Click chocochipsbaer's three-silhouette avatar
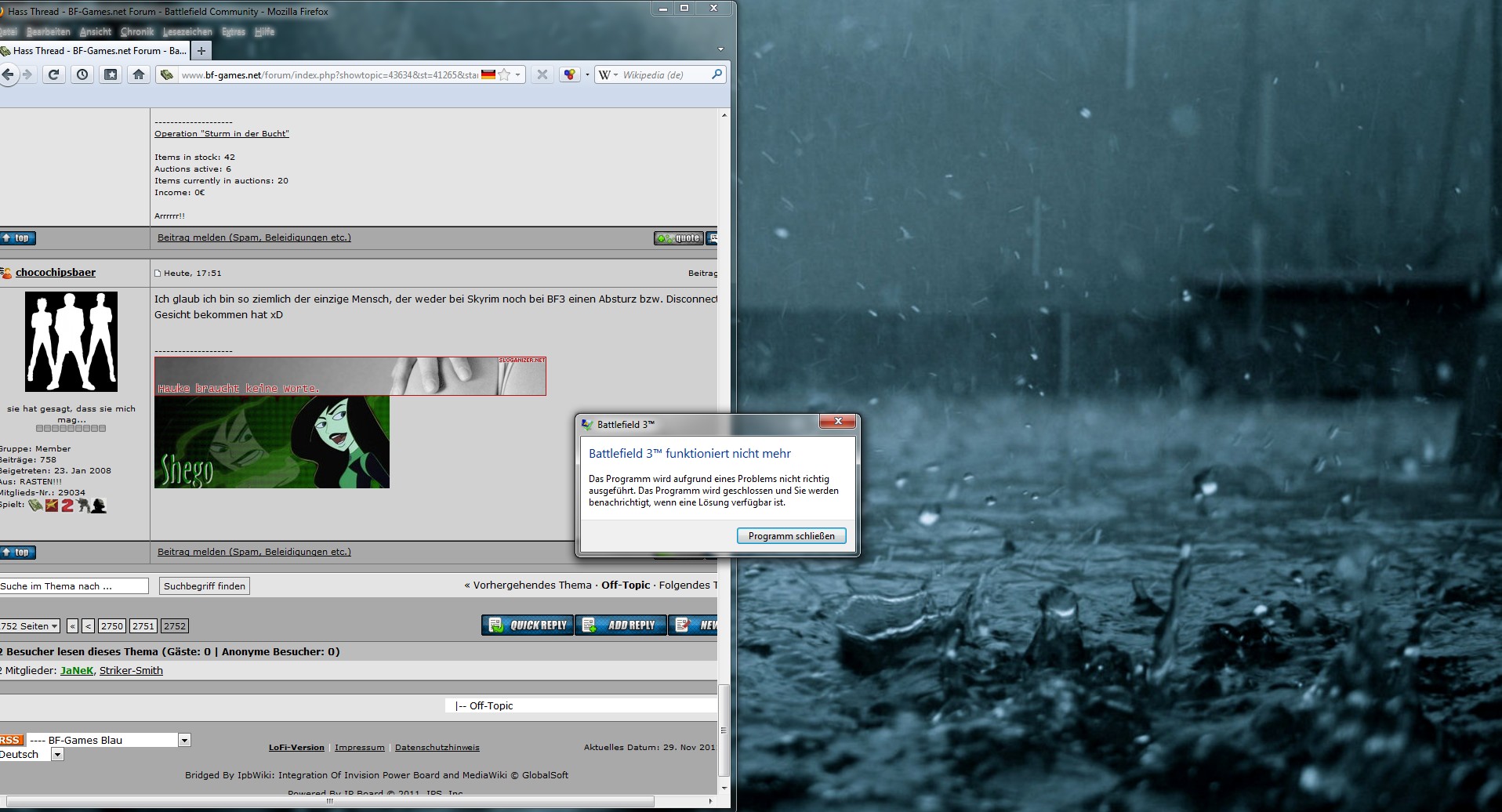 coord(71,342)
